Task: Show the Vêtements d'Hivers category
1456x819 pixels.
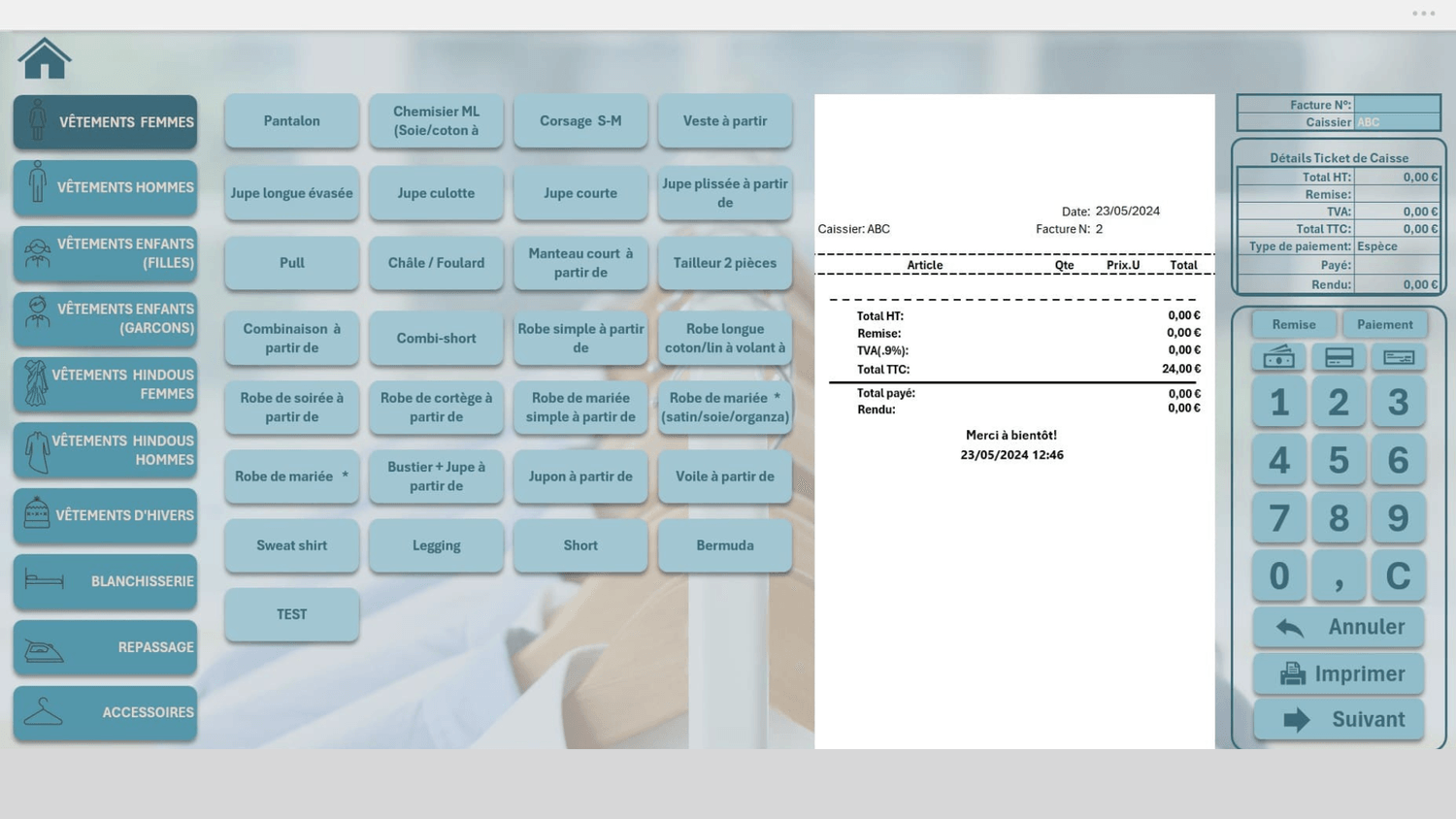Action: [105, 515]
